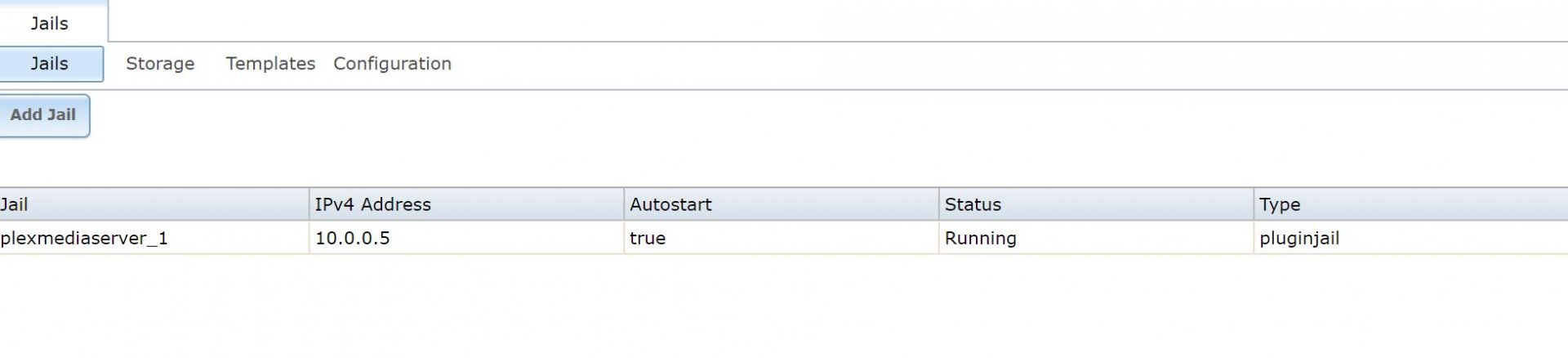1568x358 pixels.
Task: Click the autostart true cell
Action: pos(782,238)
